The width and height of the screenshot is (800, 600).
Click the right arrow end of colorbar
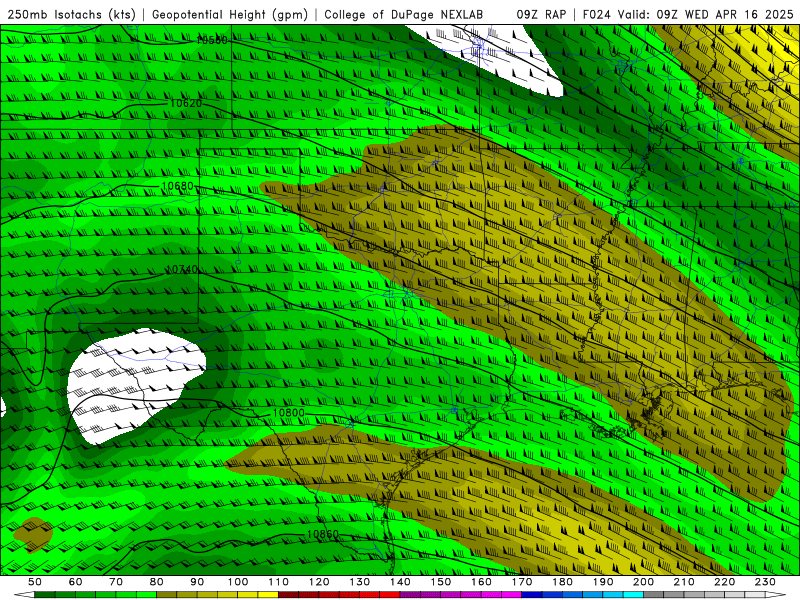click(776, 594)
